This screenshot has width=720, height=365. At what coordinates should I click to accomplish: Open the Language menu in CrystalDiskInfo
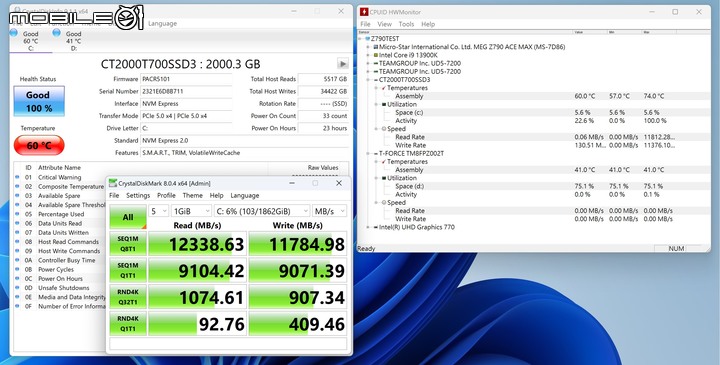[162, 23]
